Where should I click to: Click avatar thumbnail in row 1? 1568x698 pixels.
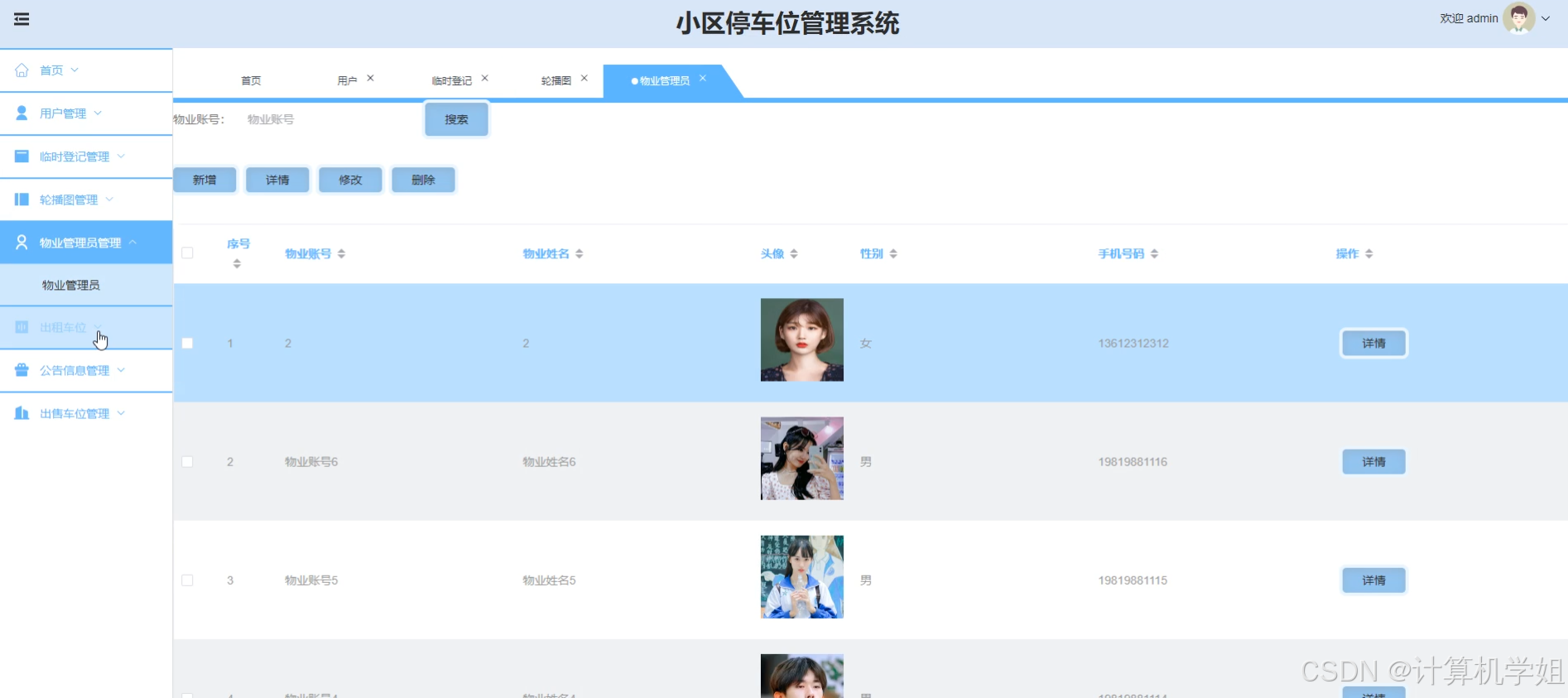point(802,339)
